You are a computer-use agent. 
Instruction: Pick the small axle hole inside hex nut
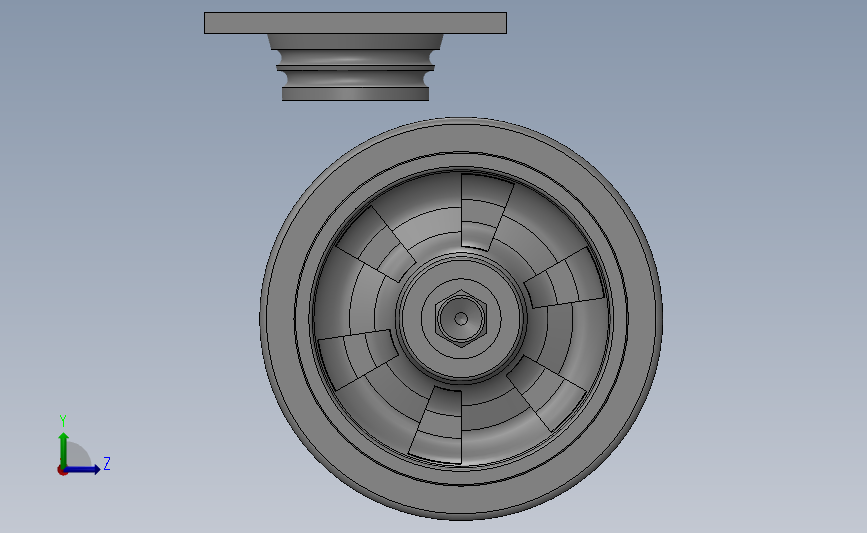pos(461,319)
